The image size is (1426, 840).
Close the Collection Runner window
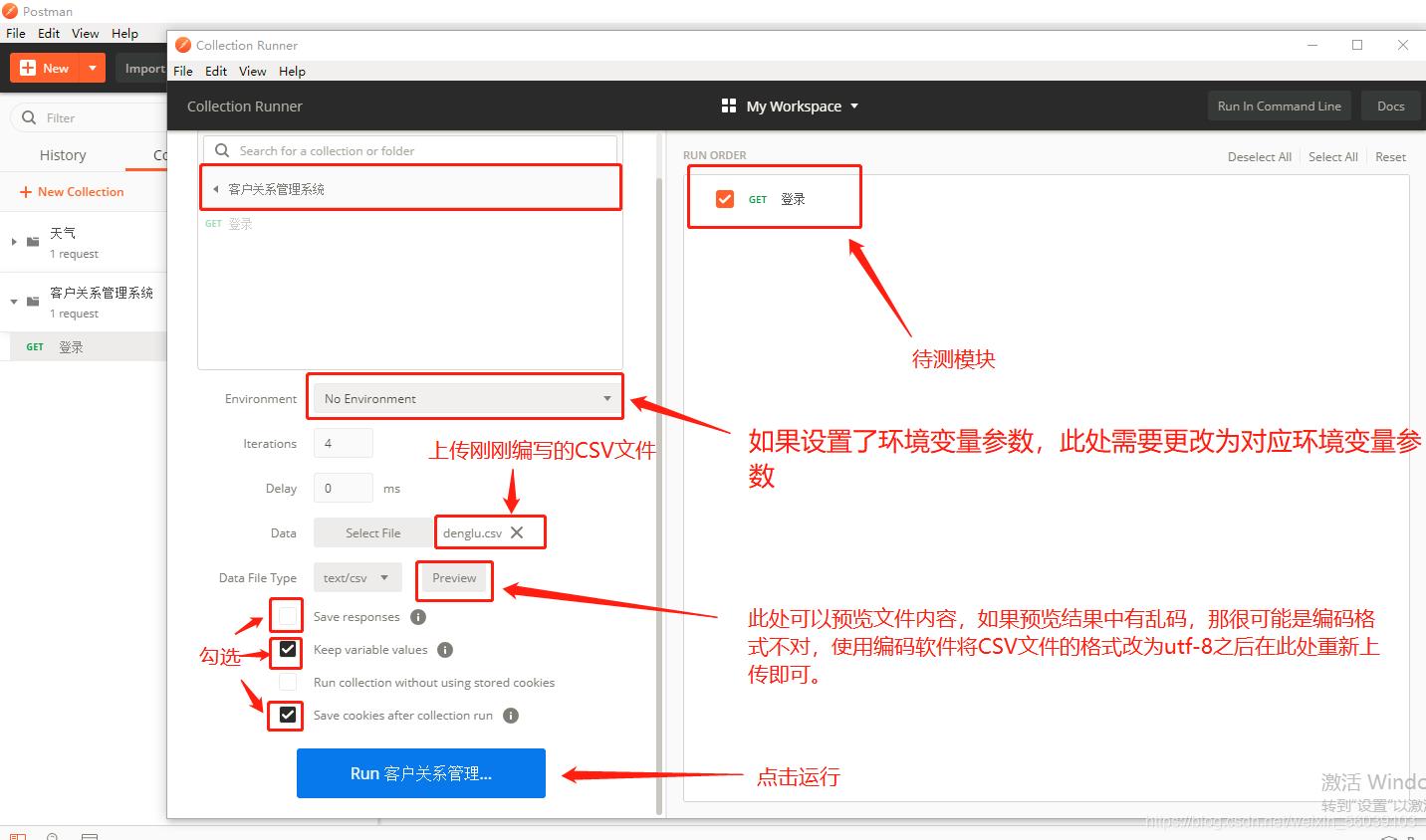(1403, 45)
